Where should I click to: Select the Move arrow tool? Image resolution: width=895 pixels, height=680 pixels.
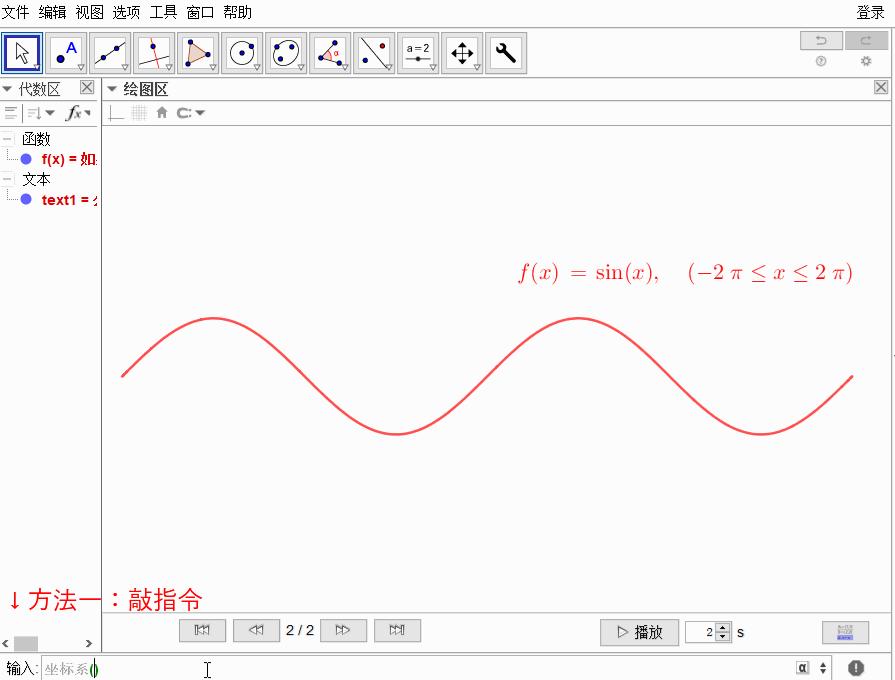tap(23, 52)
